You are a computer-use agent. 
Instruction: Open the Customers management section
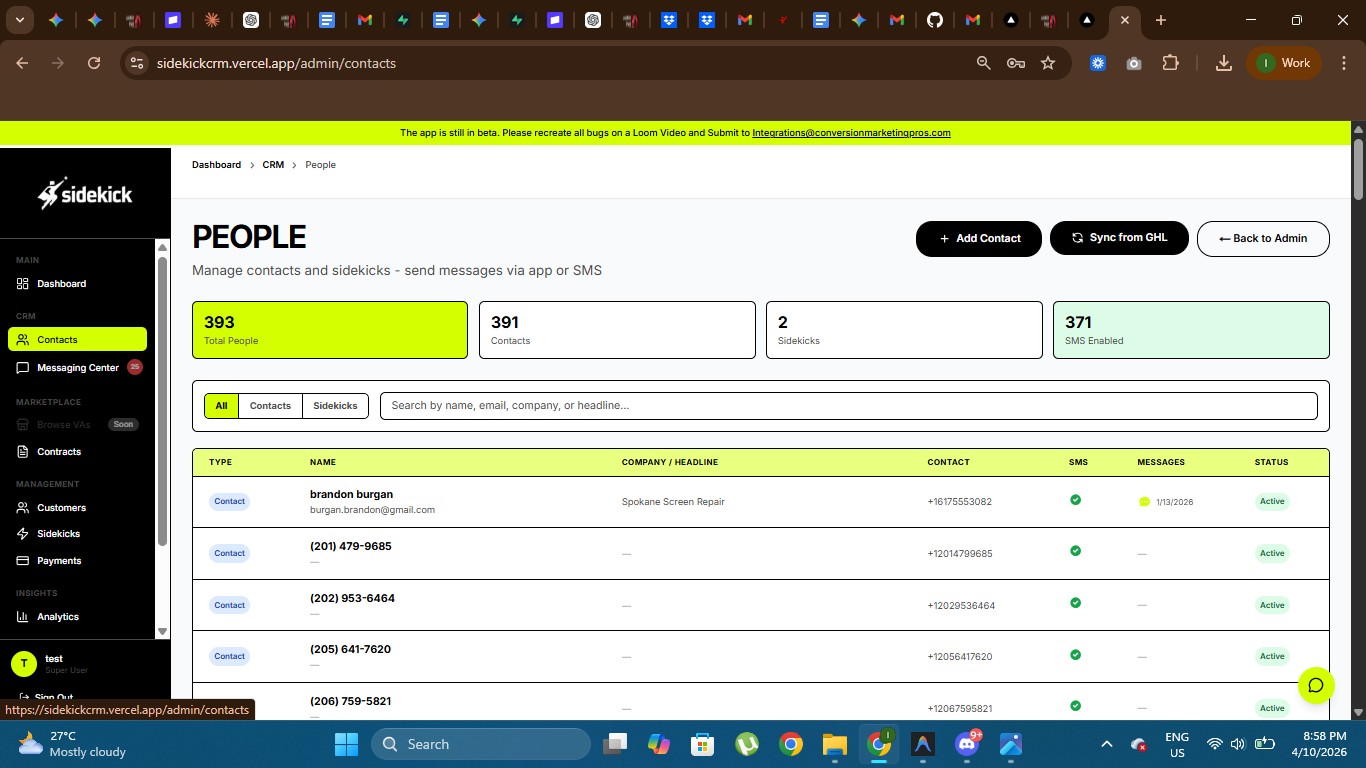pos(61,507)
